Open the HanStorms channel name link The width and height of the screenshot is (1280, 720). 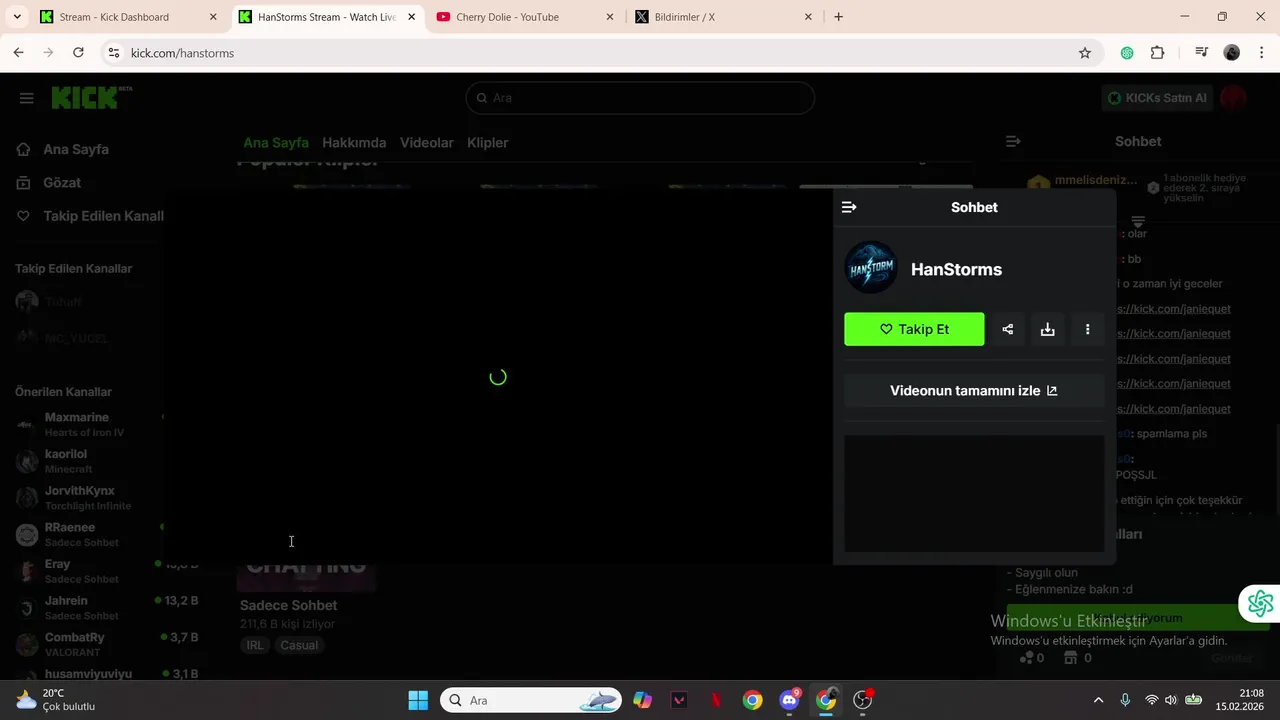[956, 269]
